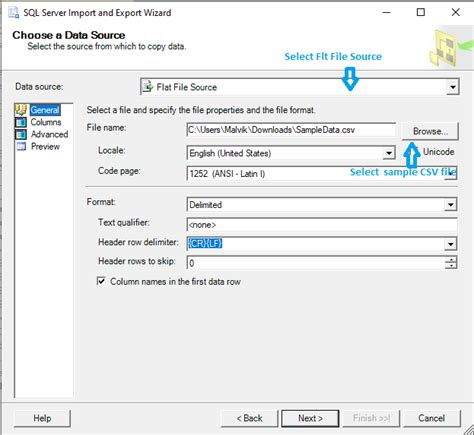This screenshot has width=474, height=435.
Task: Click the Columns page icon
Action: pos(21,122)
